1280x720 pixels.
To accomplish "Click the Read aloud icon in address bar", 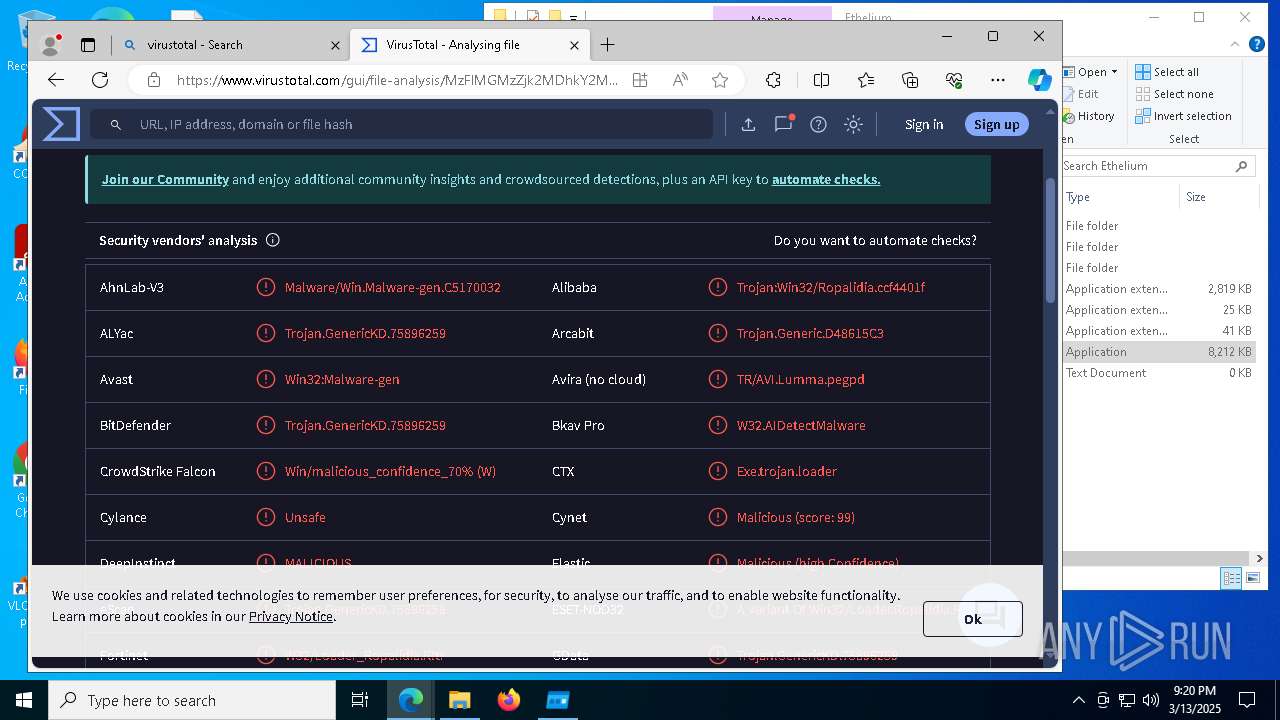I will pos(680,80).
